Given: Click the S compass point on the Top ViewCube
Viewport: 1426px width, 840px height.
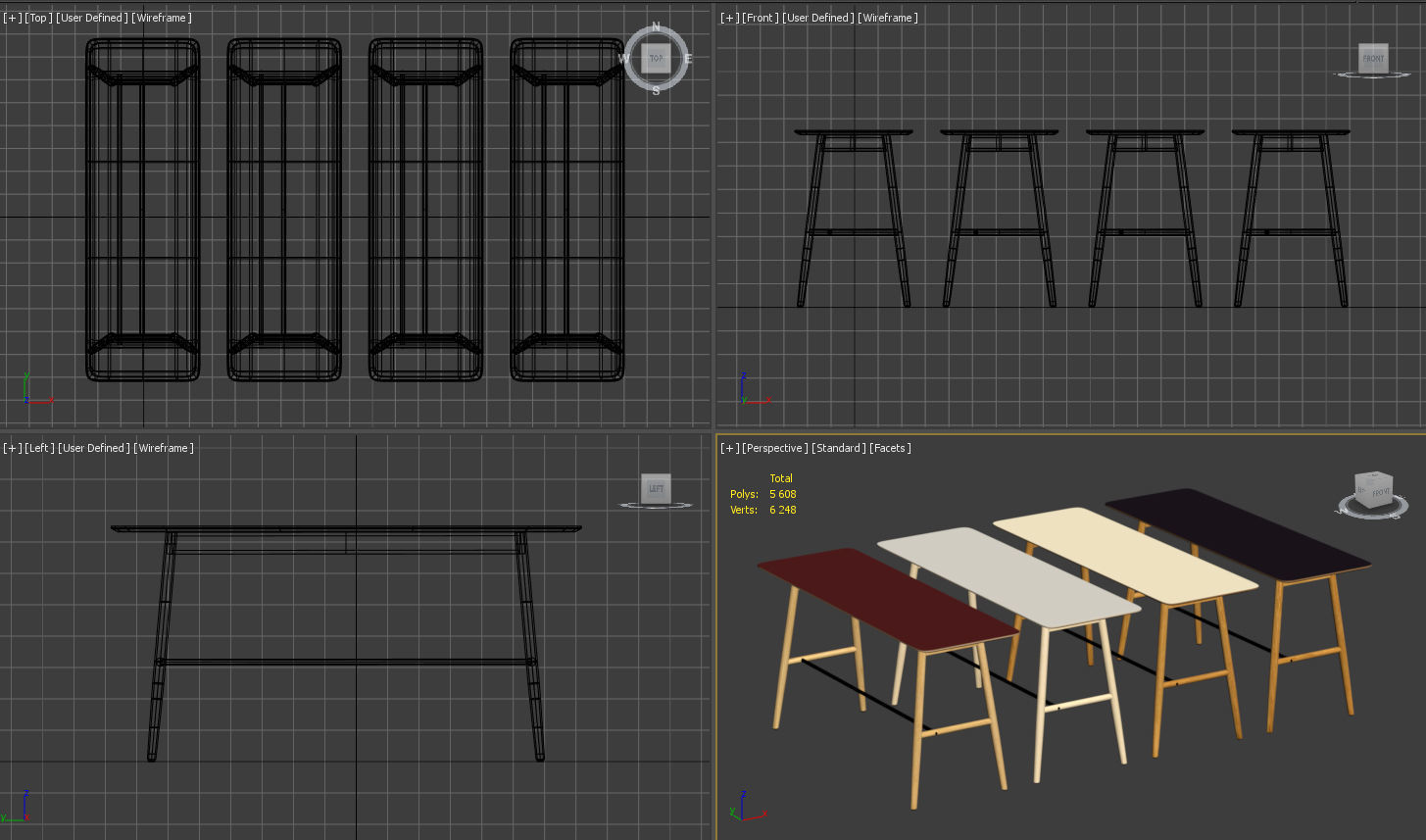Looking at the screenshot, I should (656, 91).
